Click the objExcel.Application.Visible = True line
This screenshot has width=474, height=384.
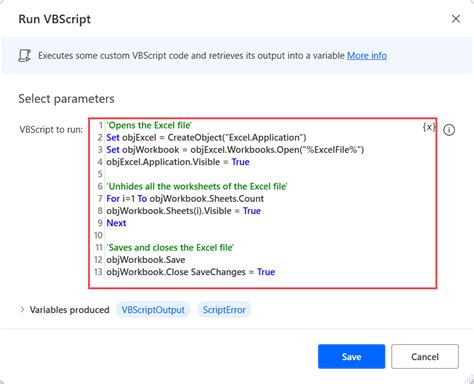pyautogui.click(x=178, y=162)
